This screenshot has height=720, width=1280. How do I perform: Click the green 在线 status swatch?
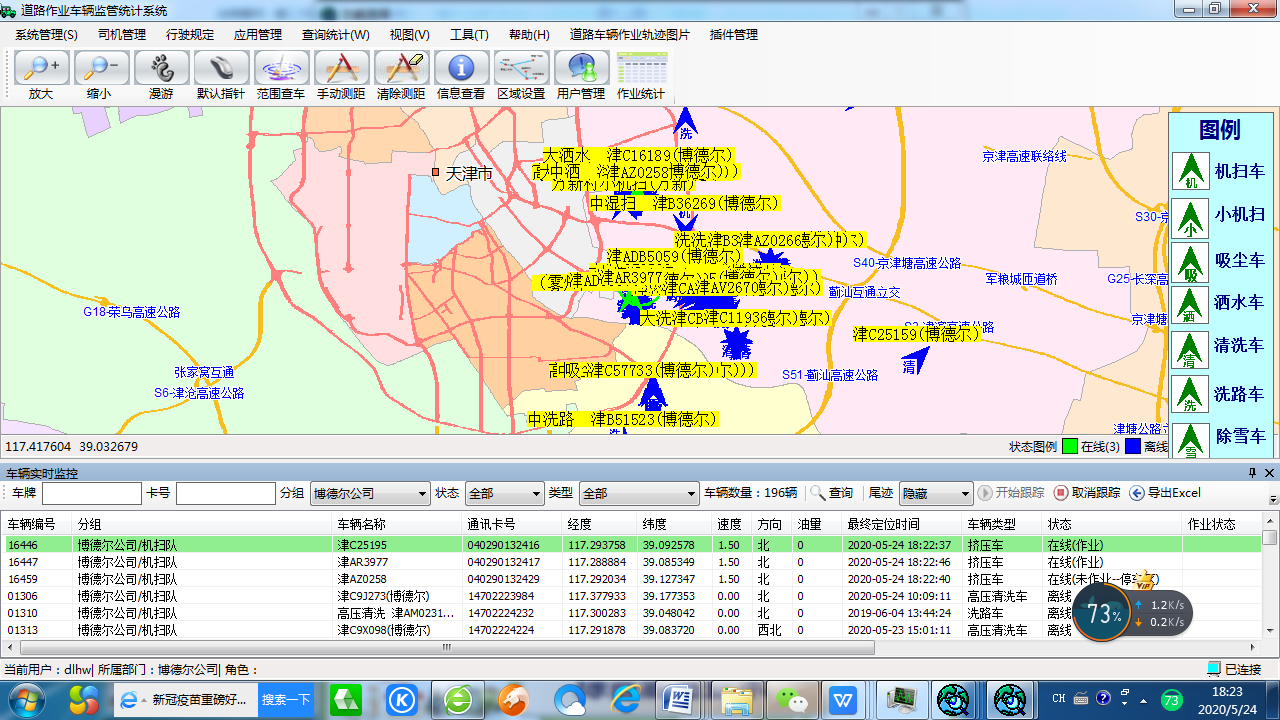pos(1069,447)
